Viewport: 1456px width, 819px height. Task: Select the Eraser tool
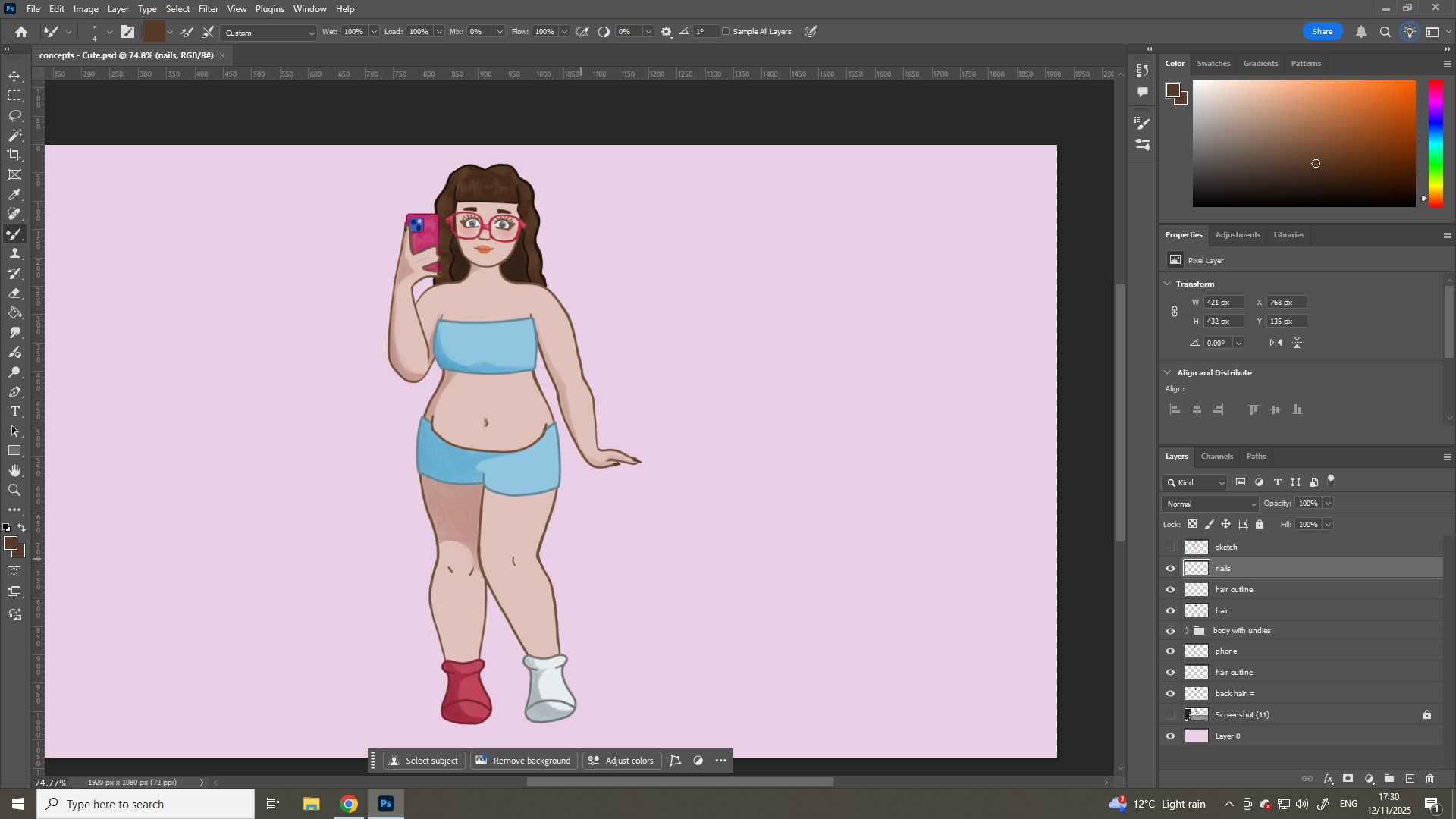pyautogui.click(x=14, y=293)
